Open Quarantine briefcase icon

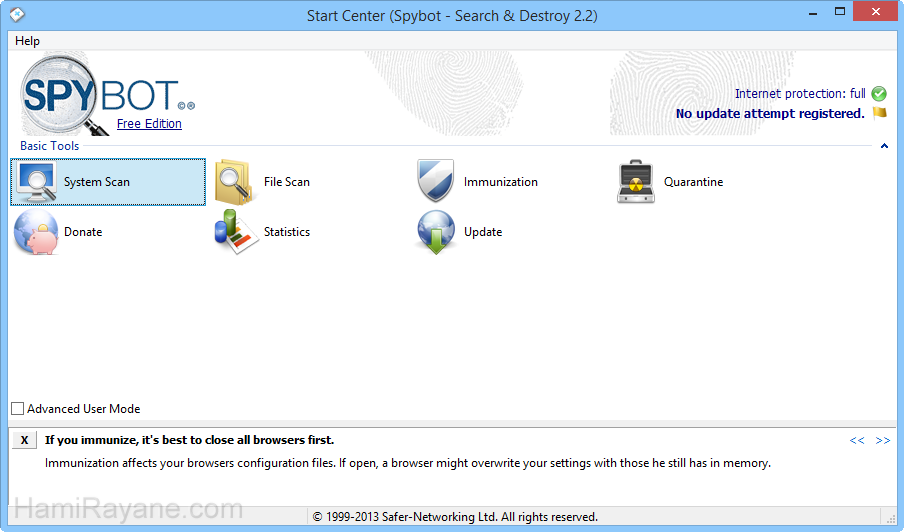(635, 182)
